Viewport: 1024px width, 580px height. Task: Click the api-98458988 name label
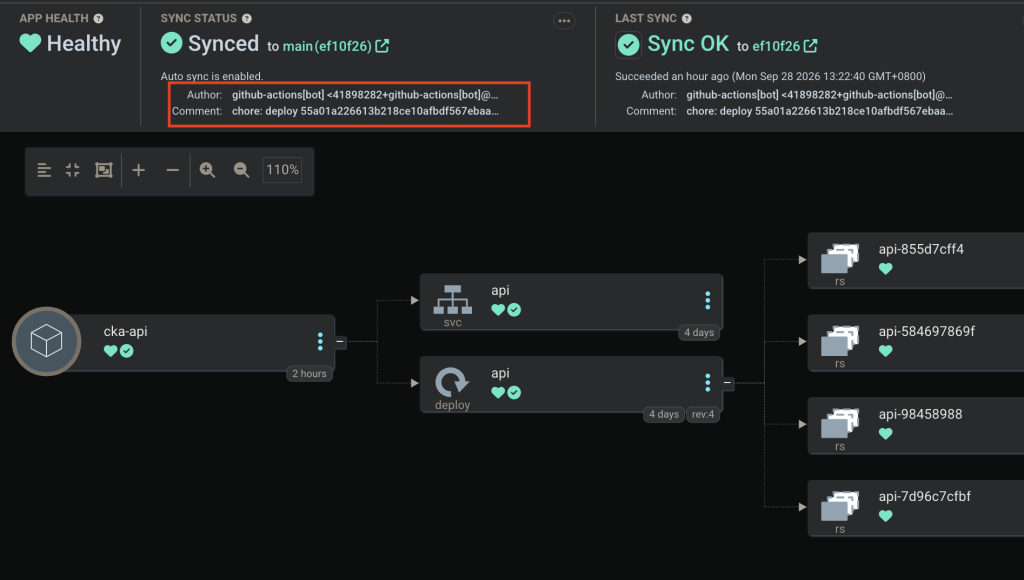[x=920, y=414]
